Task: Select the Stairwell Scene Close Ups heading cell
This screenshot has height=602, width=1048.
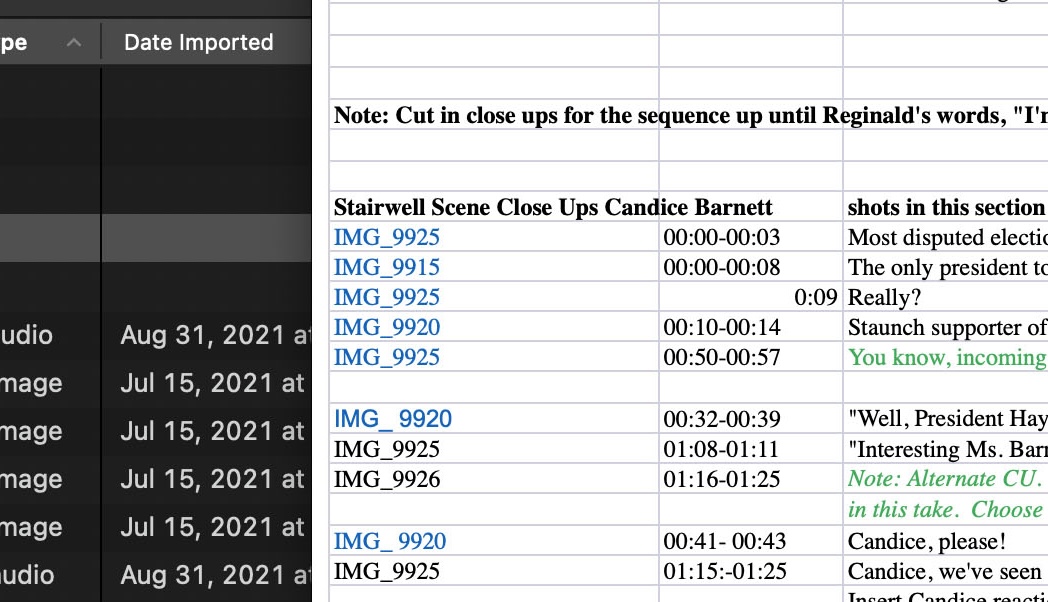Action: 552,208
